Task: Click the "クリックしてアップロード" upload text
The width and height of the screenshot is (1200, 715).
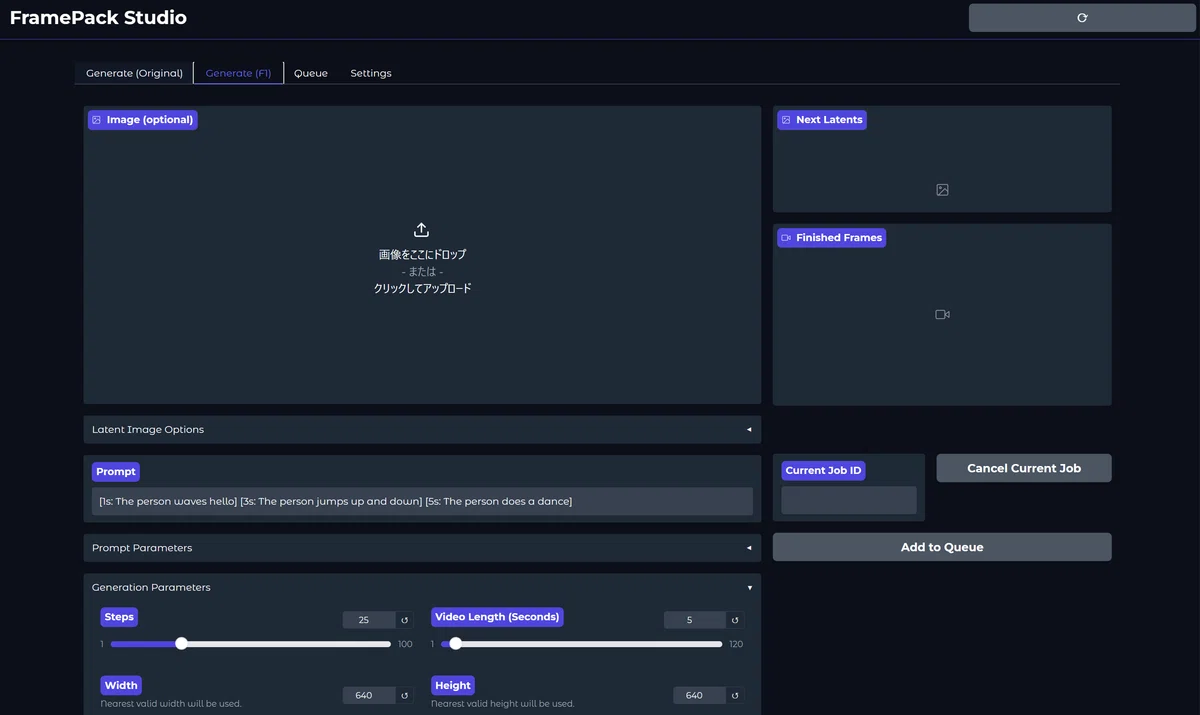Action: point(422,288)
